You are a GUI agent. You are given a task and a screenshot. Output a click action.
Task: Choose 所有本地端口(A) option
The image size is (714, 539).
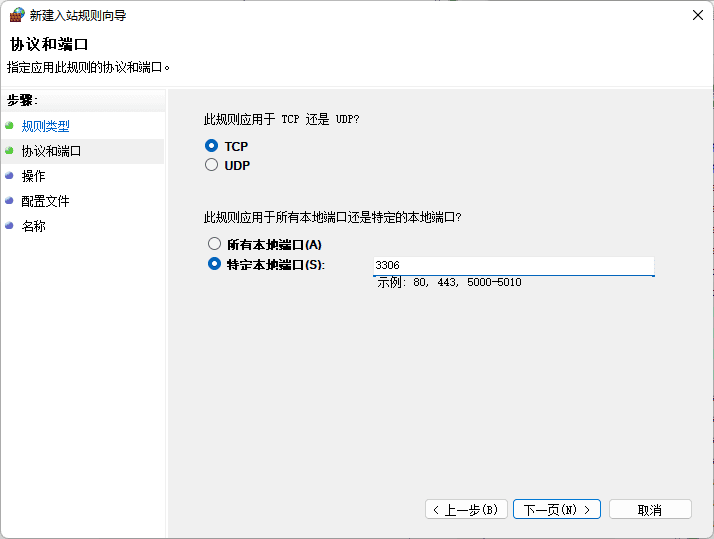214,244
